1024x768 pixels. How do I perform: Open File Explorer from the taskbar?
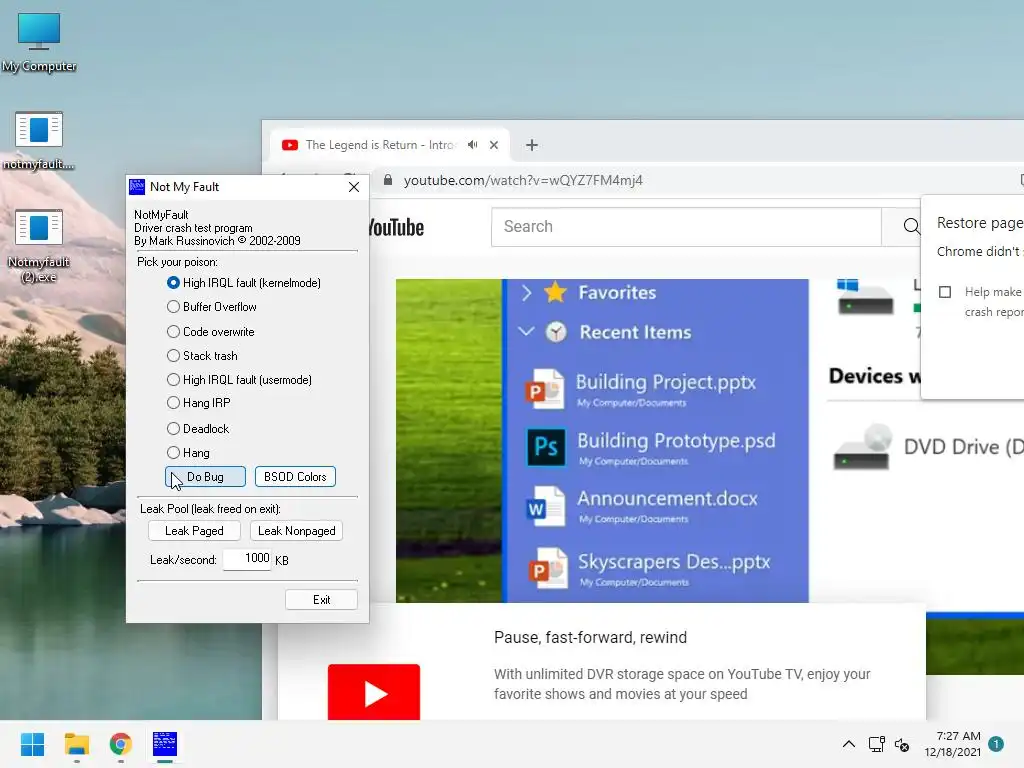(77, 744)
